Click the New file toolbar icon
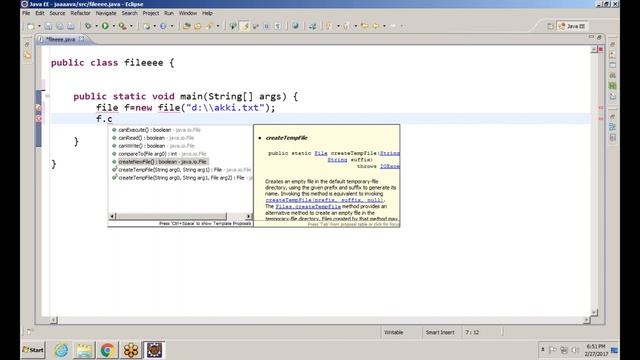The height and width of the screenshot is (360, 640). [31, 26]
